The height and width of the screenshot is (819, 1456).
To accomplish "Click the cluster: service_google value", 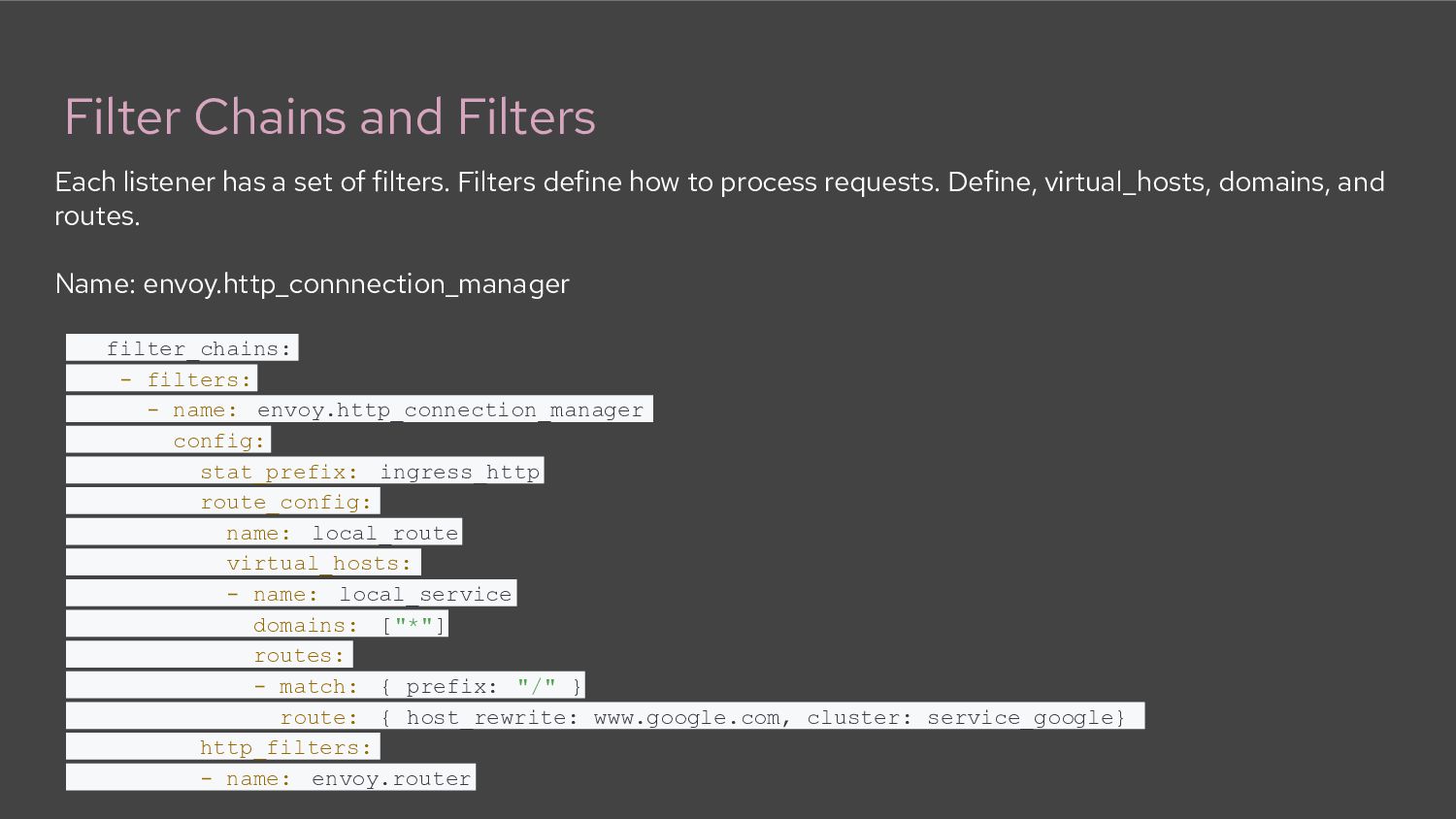I will 965,717.
